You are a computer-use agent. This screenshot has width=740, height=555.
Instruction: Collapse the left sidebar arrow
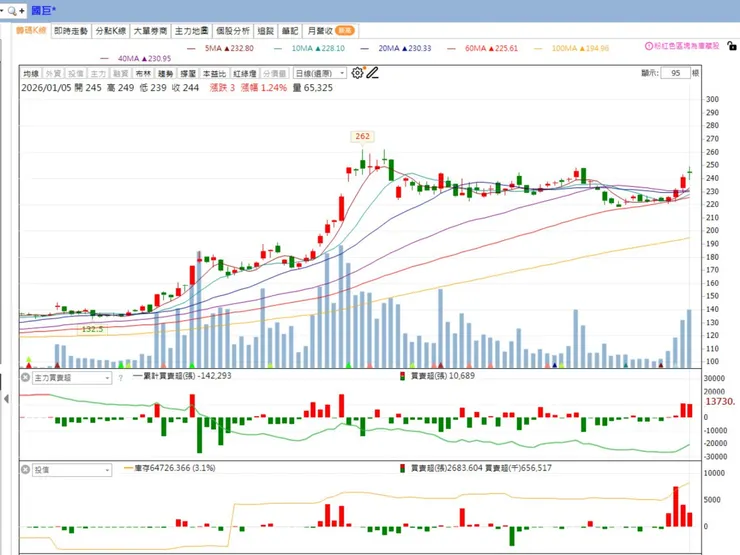[6, 399]
